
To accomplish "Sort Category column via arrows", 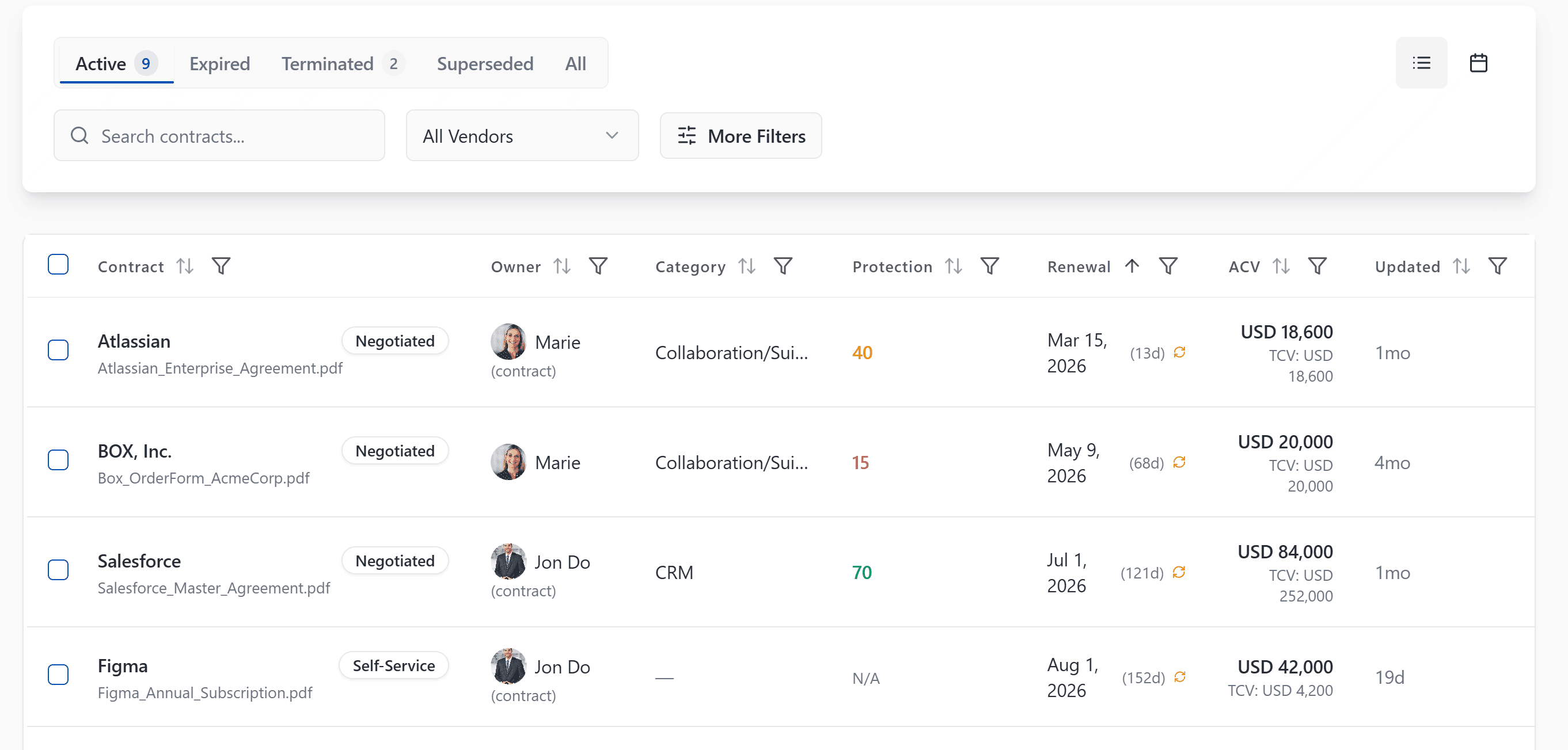I will (x=747, y=266).
